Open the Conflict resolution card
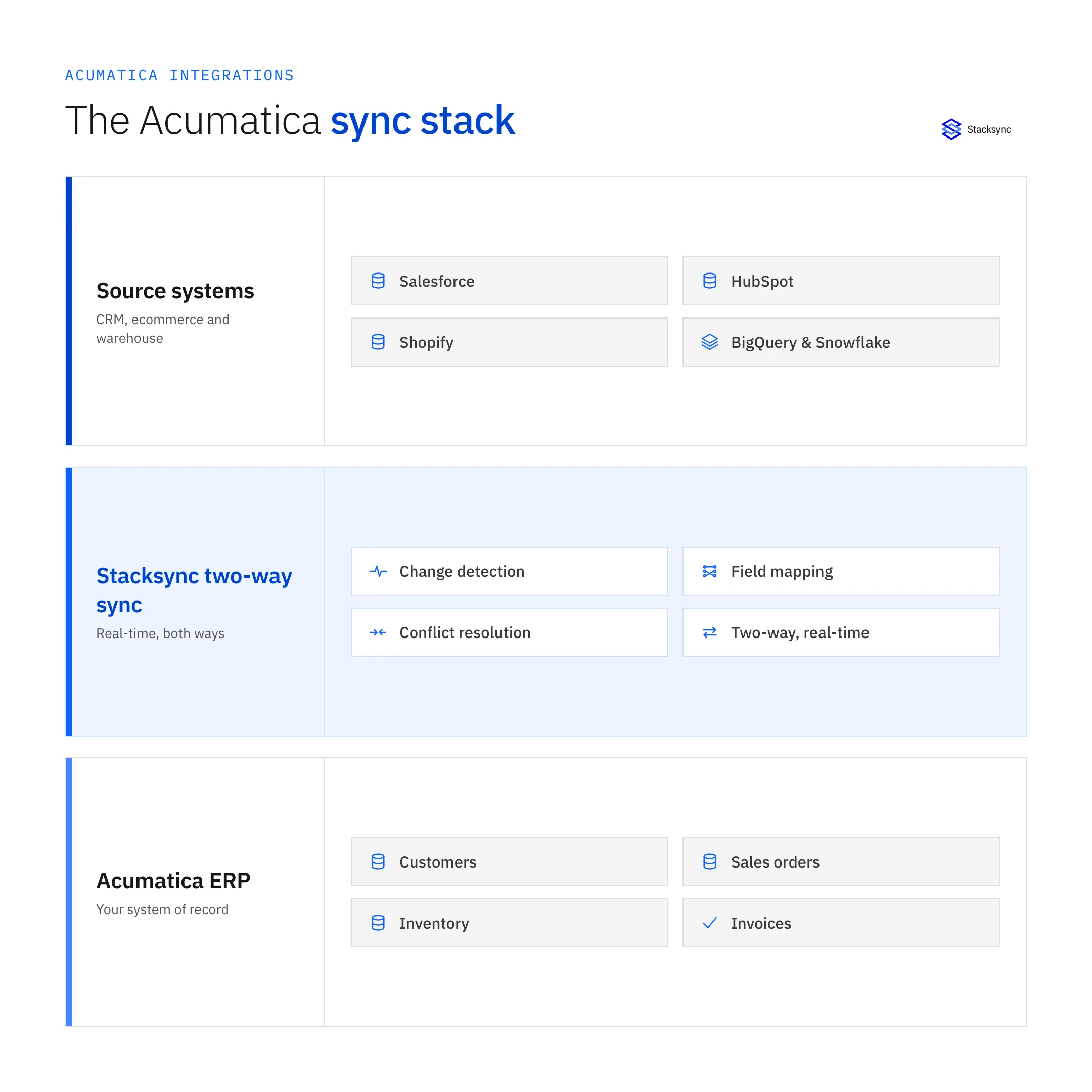The height and width of the screenshot is (1092, 1092). coord(509,632)
